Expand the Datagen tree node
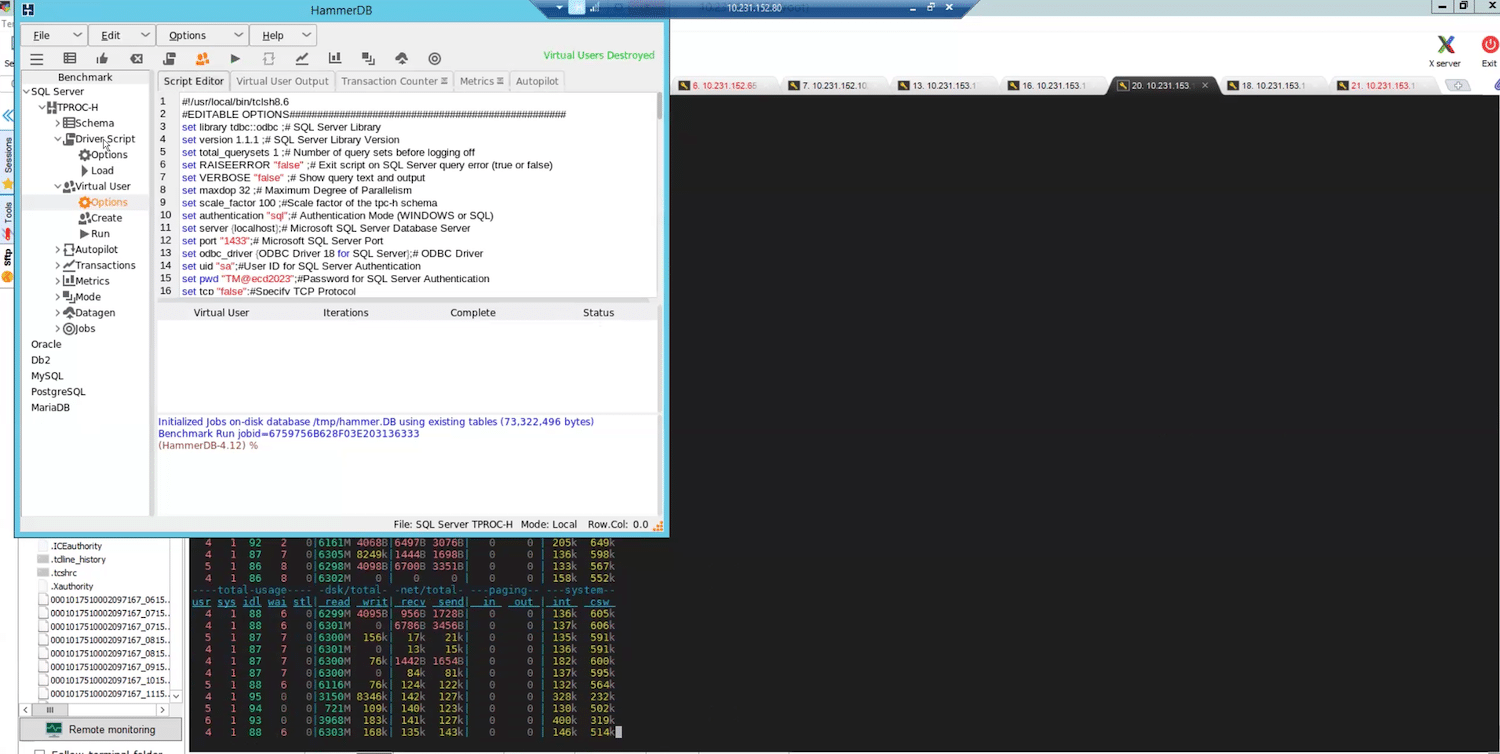Viewport: 1500px width, 754px height. 57,313
